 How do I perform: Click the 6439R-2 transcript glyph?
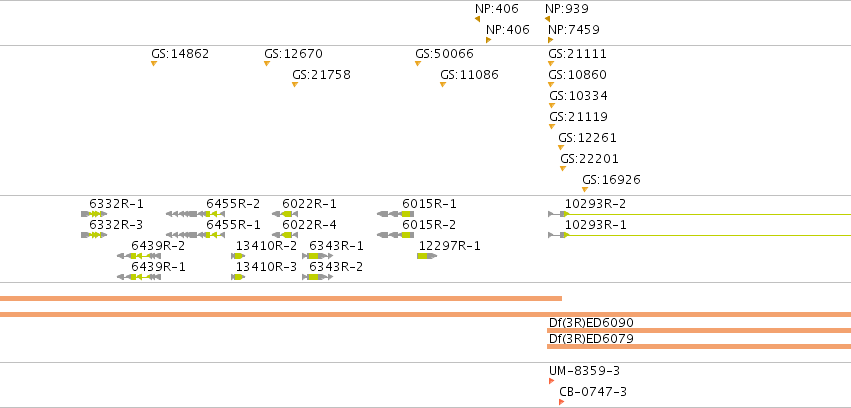click(x=139, y=256)
